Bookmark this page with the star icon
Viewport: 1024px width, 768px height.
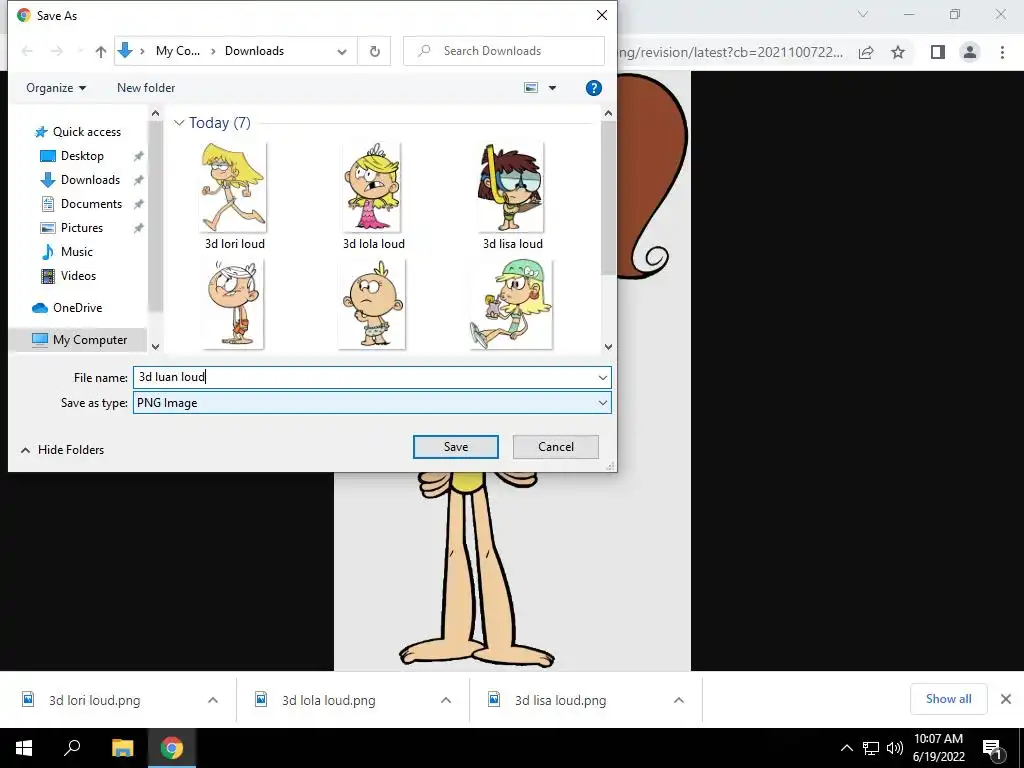898,52
